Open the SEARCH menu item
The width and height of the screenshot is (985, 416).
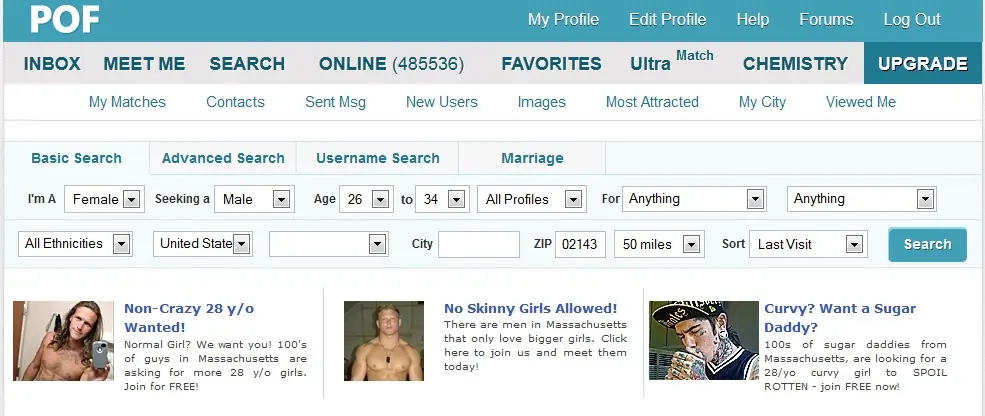[247, 63]
